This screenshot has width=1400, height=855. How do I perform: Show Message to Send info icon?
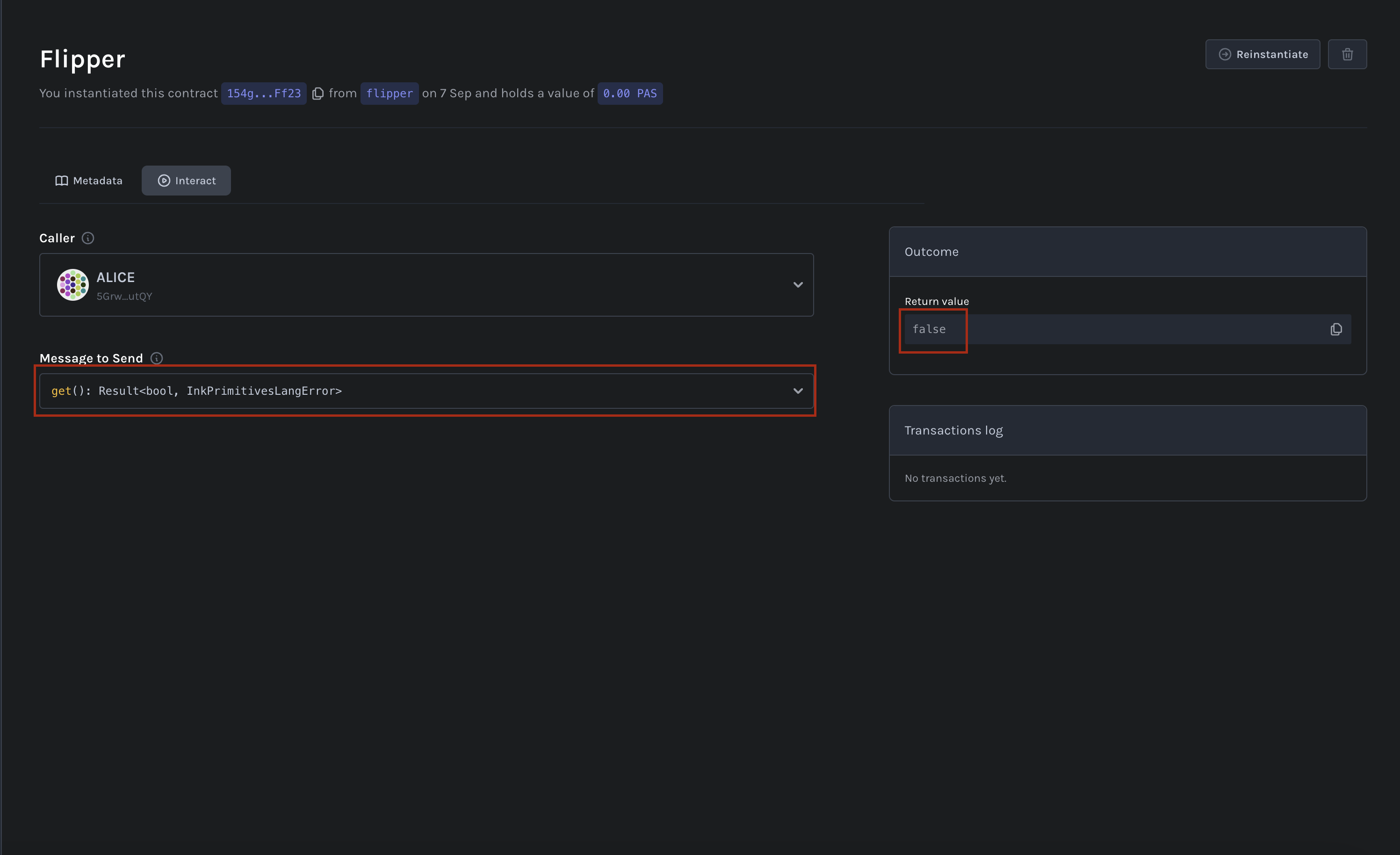156,358
